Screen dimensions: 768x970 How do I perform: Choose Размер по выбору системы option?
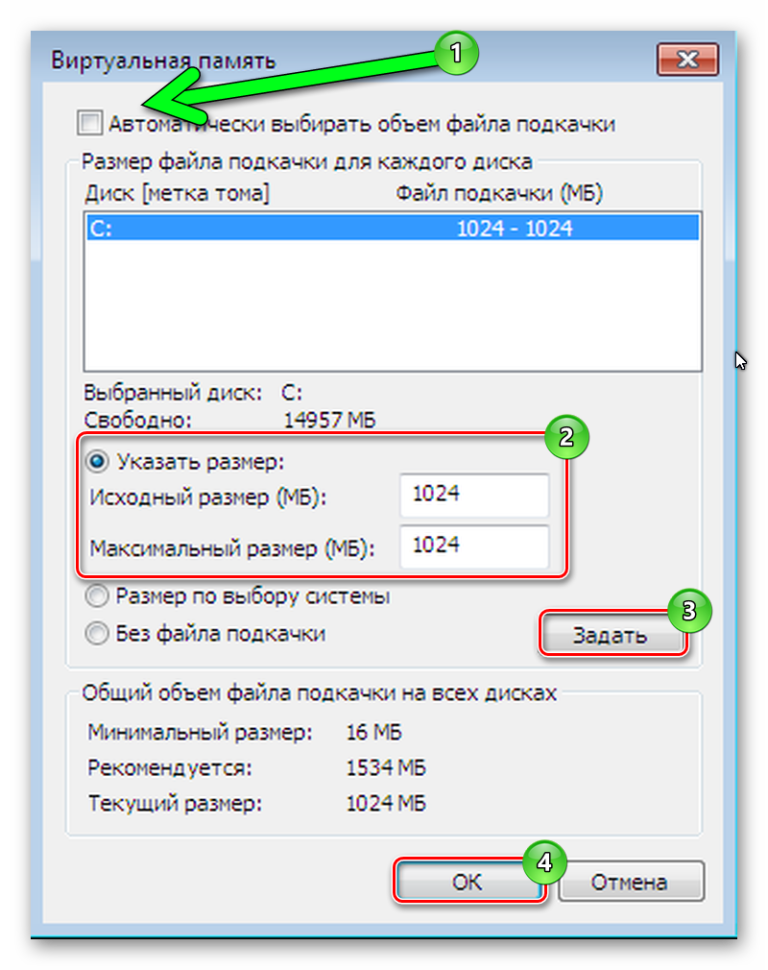97,596
